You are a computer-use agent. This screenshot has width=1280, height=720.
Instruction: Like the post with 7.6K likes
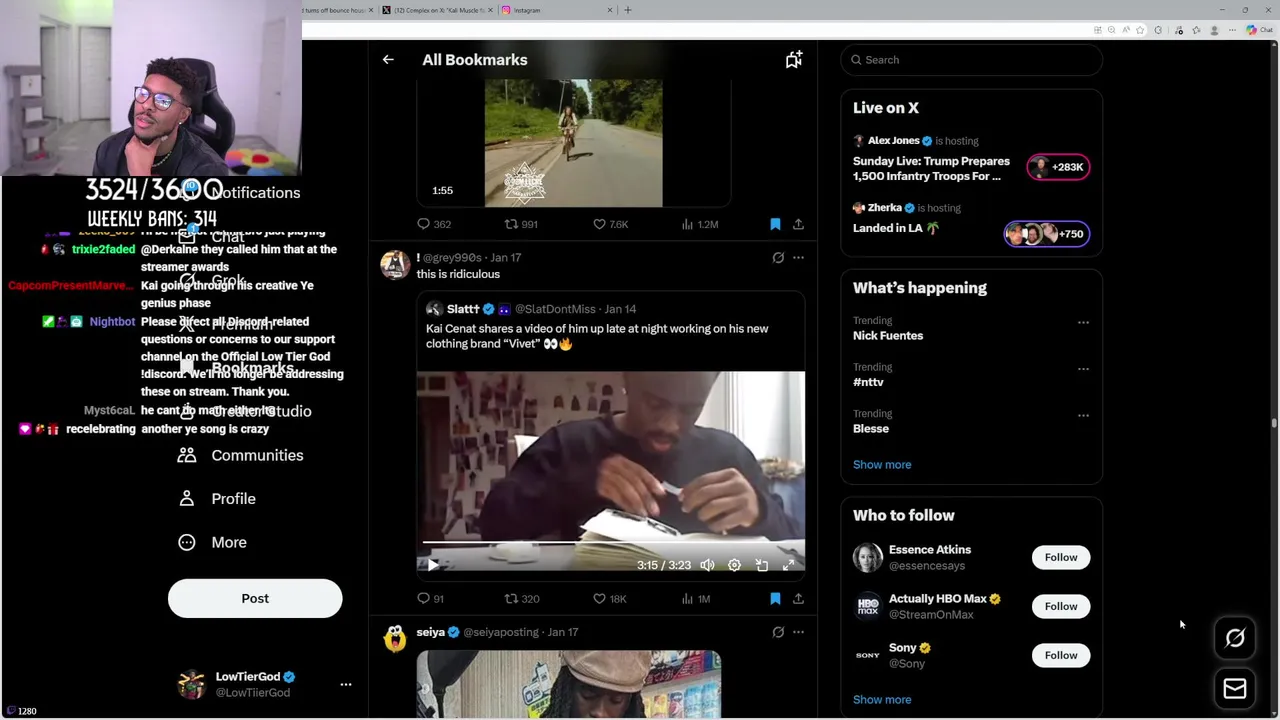tap(610, 224)
